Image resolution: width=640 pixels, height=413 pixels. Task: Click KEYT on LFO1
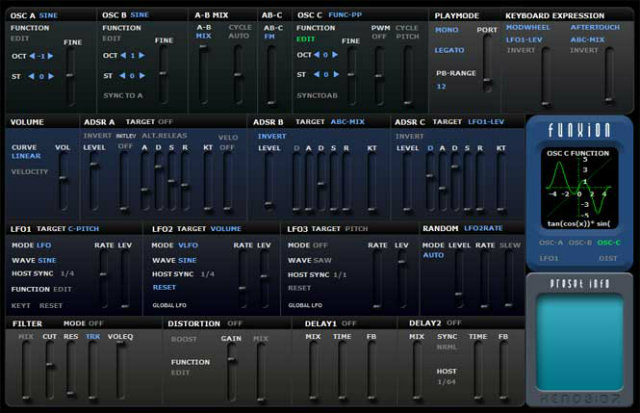click(x=21, y=306)
